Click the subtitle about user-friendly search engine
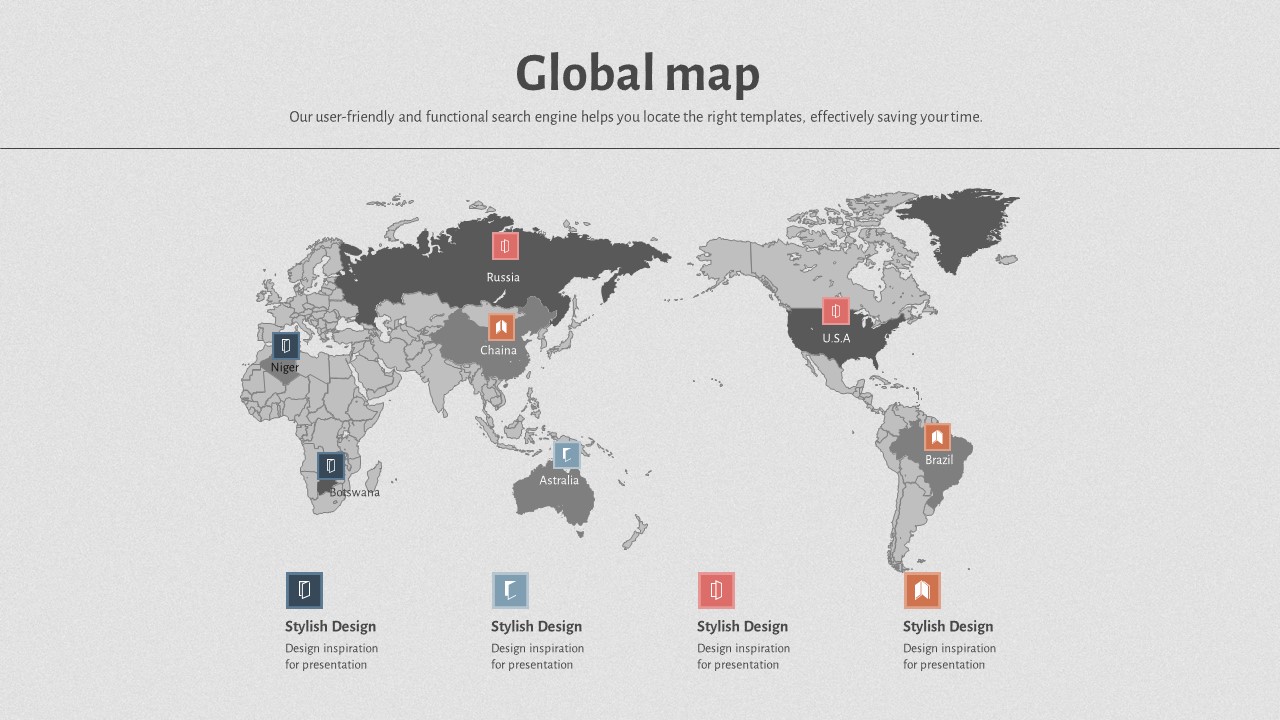 [x=636, y=117]
